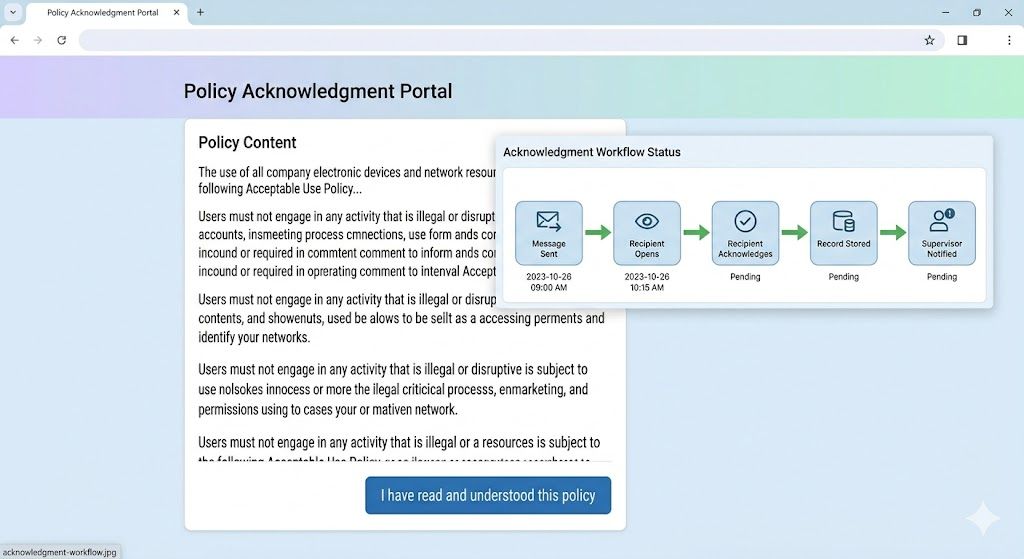Open the browser side panel icon
The height and width of the screenshot is (559, 1024).
click(962, 40)
